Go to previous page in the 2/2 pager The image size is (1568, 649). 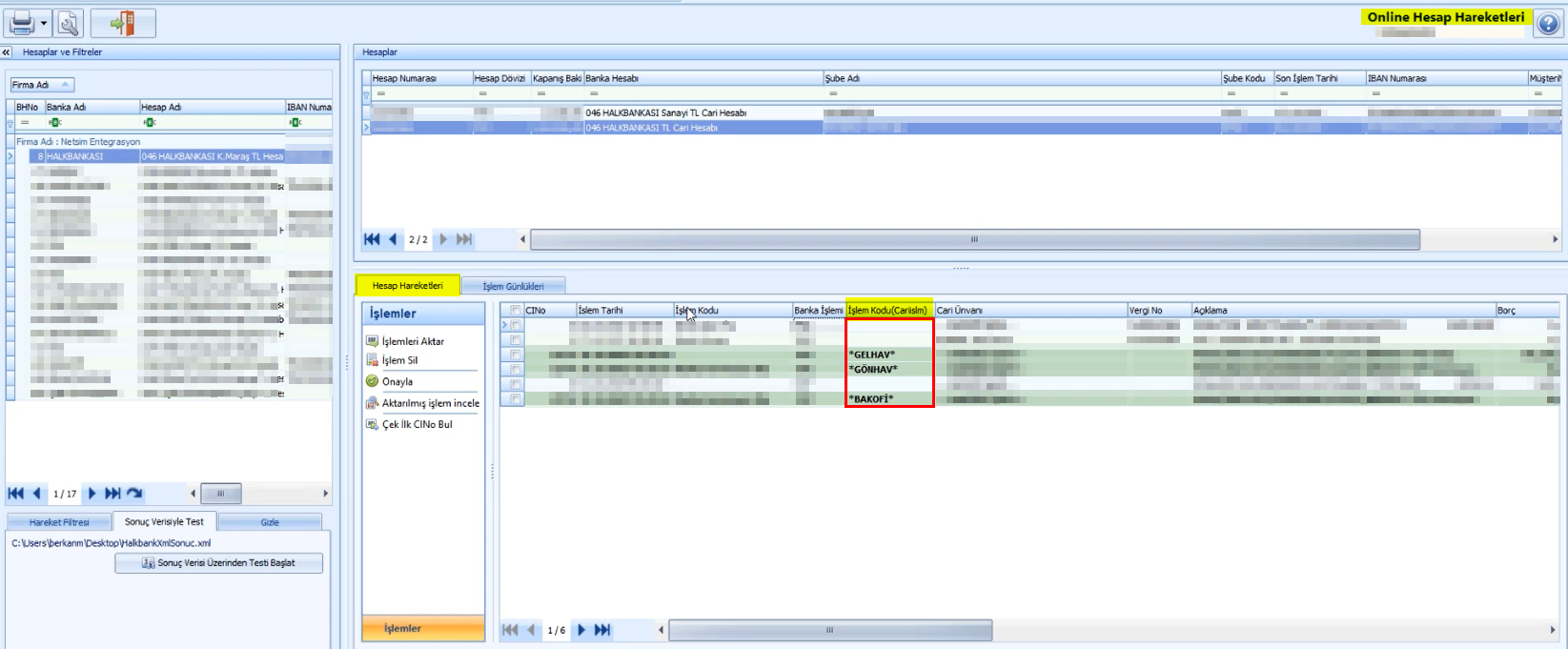click(x=393, y=239)
